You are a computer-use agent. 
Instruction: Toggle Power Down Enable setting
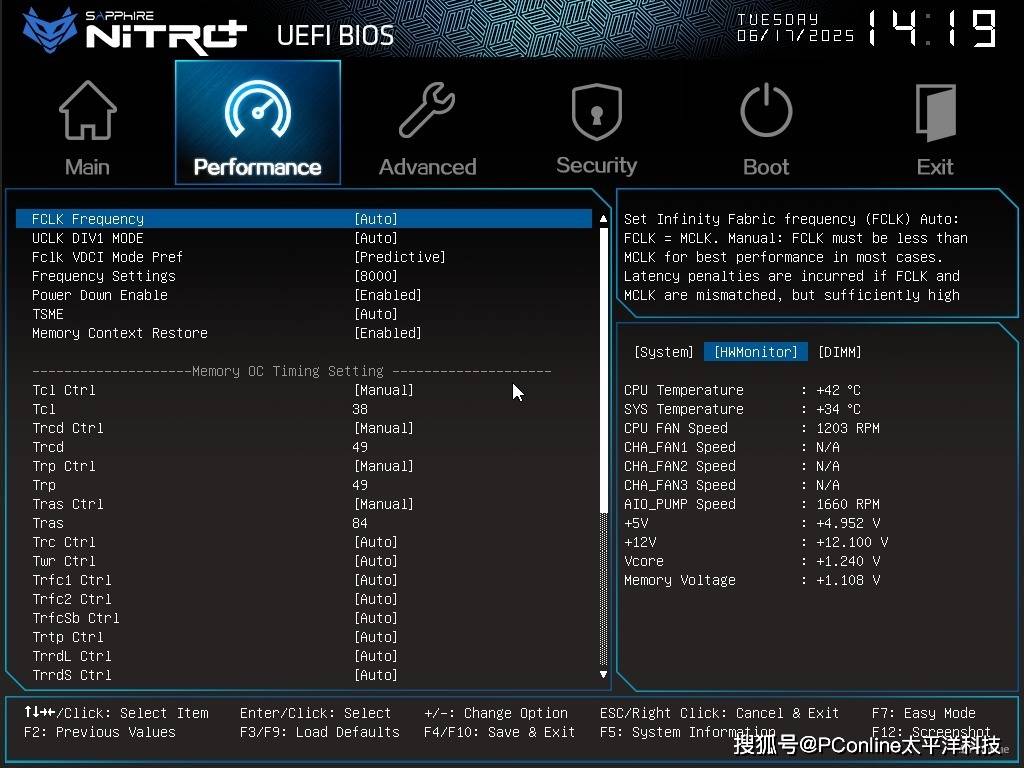(x=387, y=295)
